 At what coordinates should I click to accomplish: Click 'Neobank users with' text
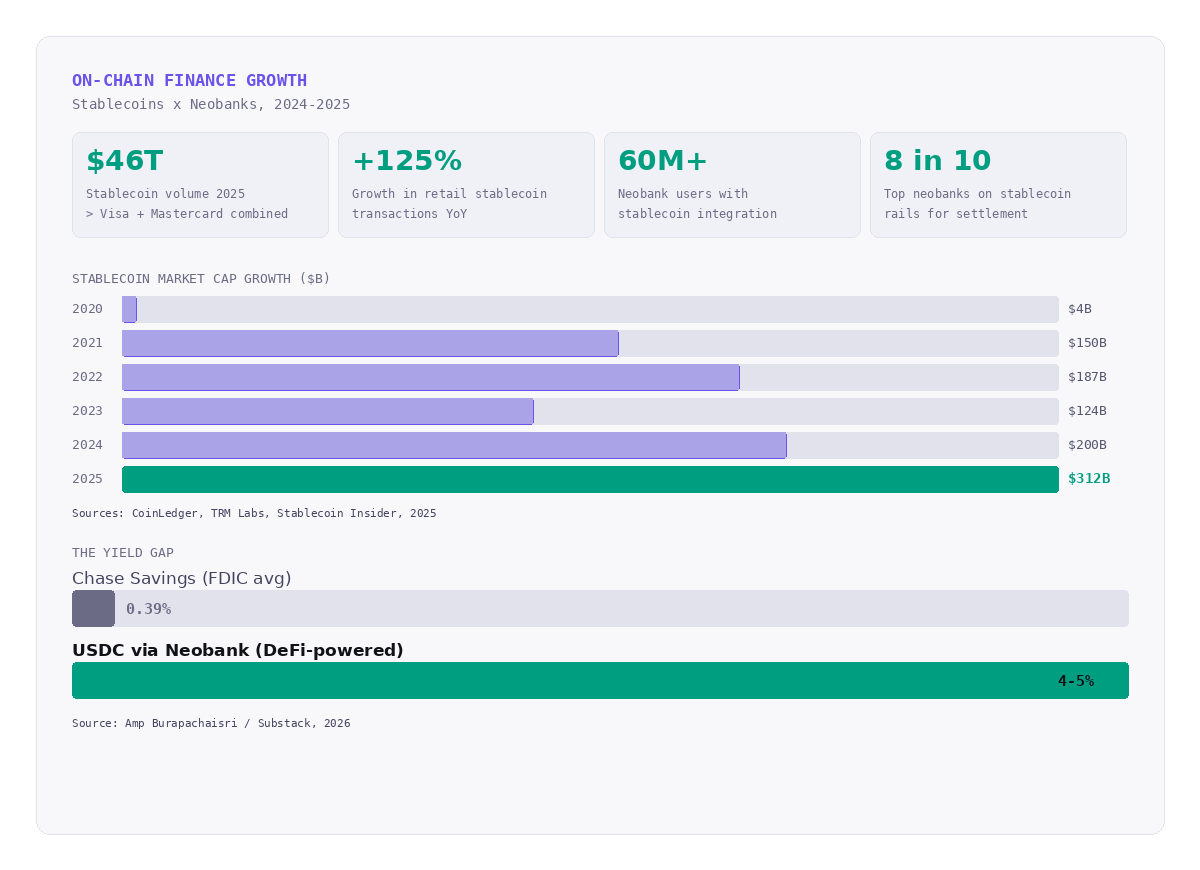click(683, 194)
